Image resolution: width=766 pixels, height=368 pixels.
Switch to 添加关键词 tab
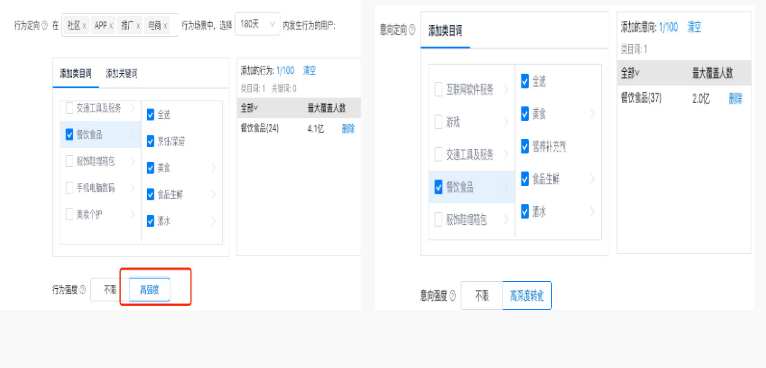122,74
